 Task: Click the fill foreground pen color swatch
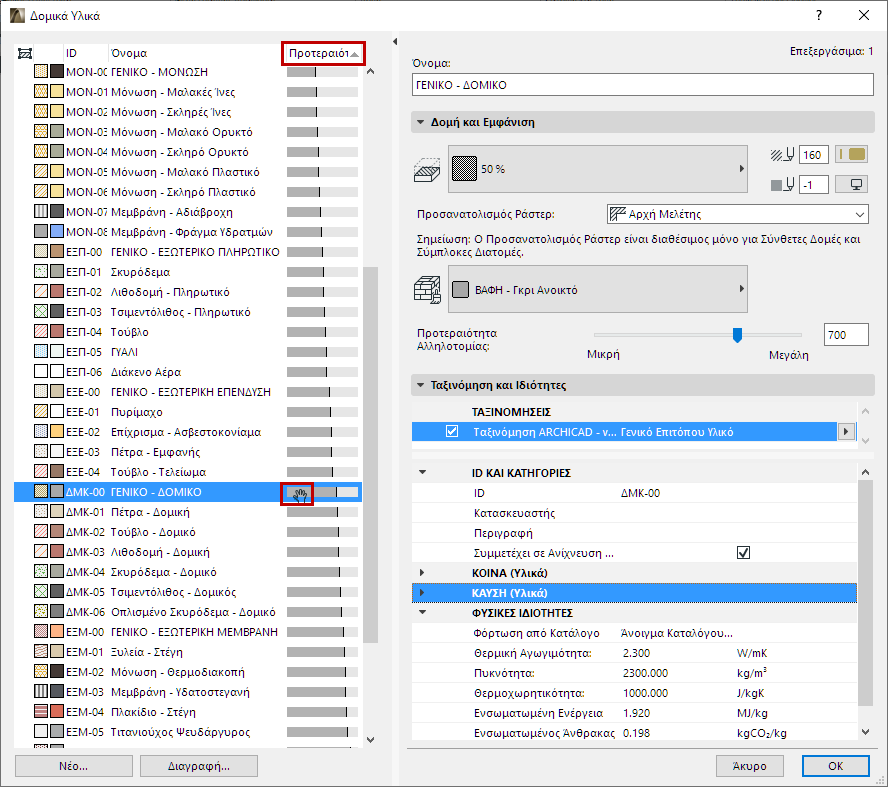pyautogui.click(x=852, y=155)
